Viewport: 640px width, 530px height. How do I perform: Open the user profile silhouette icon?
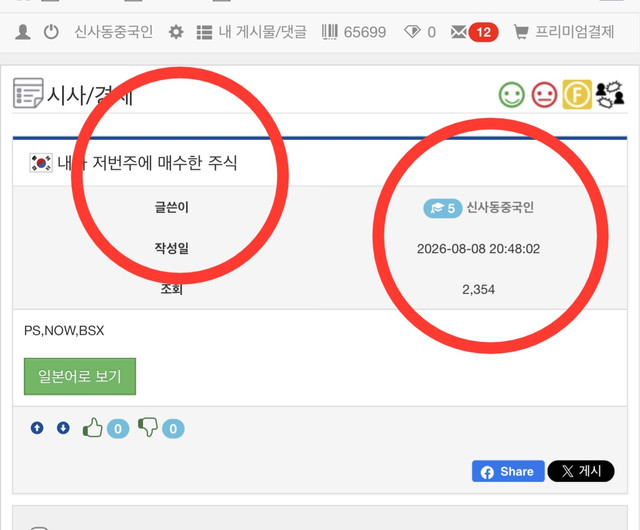23,32
